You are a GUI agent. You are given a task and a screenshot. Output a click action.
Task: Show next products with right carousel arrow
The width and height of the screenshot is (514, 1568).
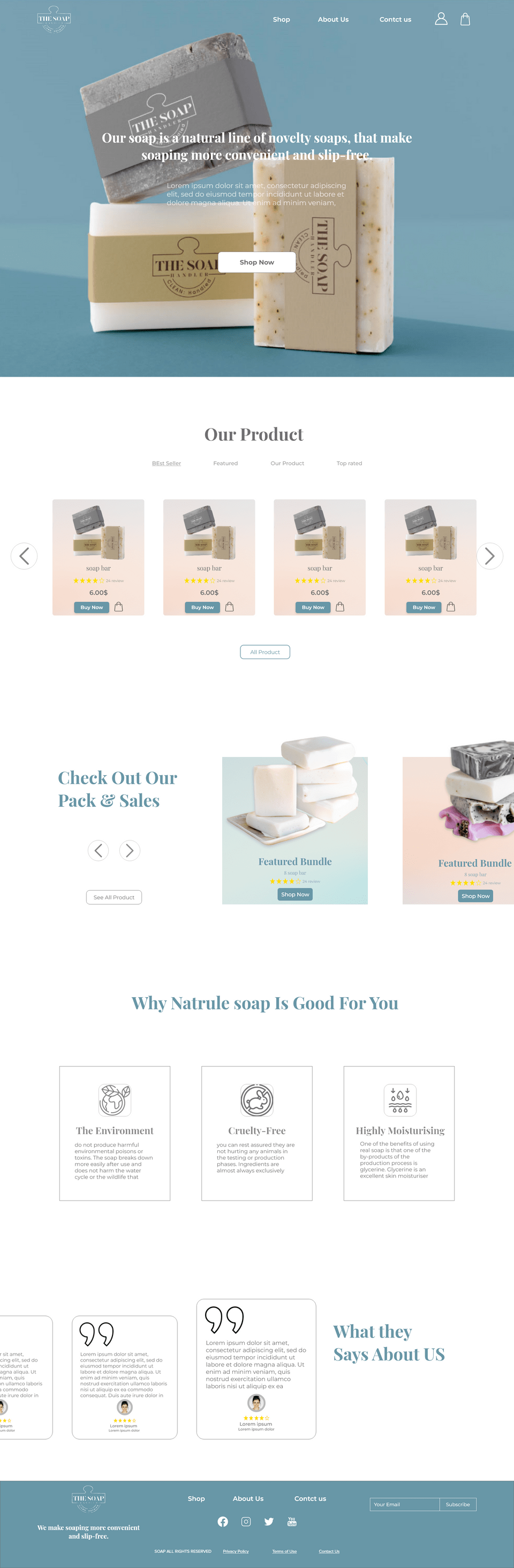[x=490, y=556]
